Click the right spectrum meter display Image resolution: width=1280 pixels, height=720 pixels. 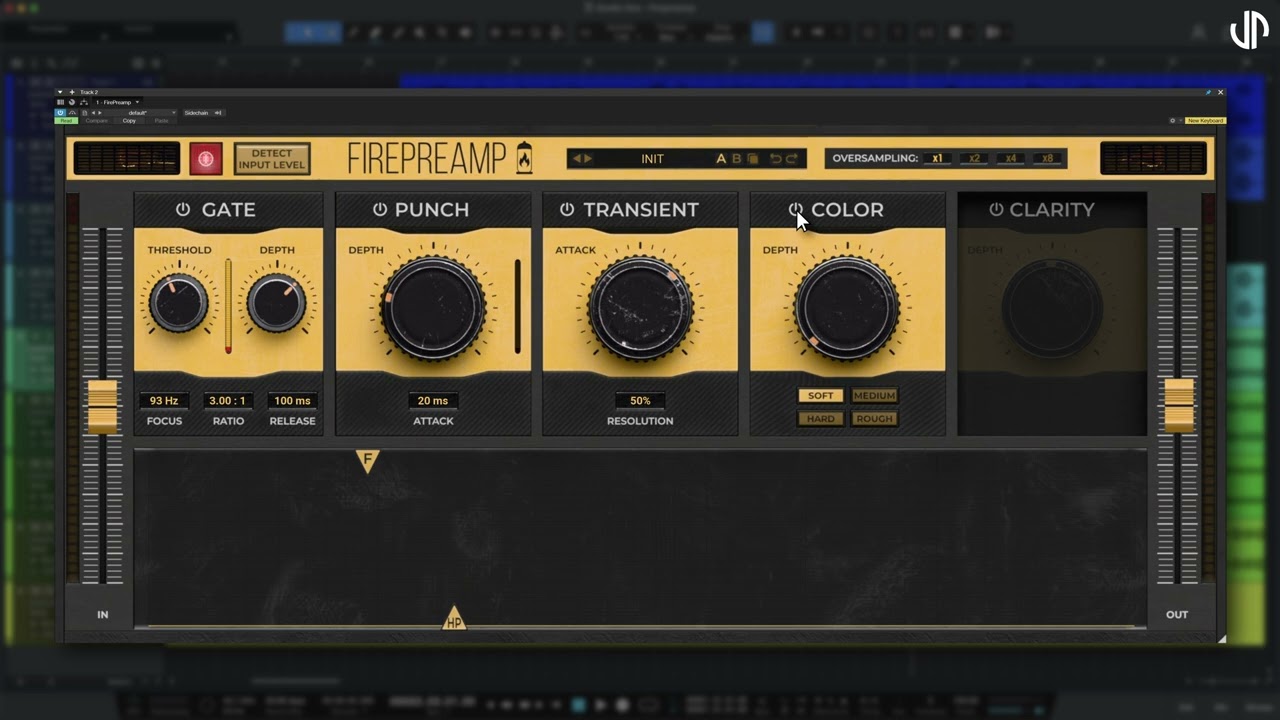[1153, 159]
